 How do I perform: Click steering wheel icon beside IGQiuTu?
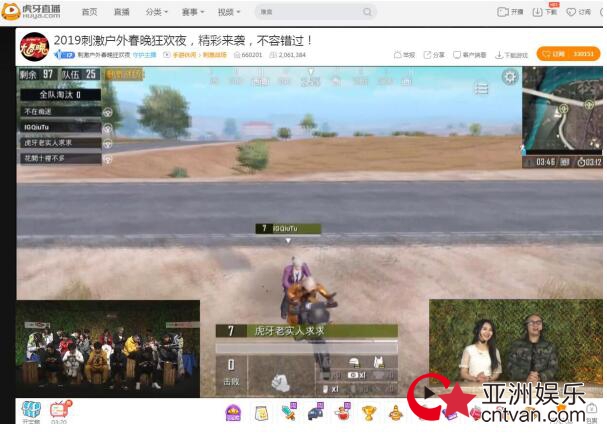pyautogui.click(x=108, y=128)
